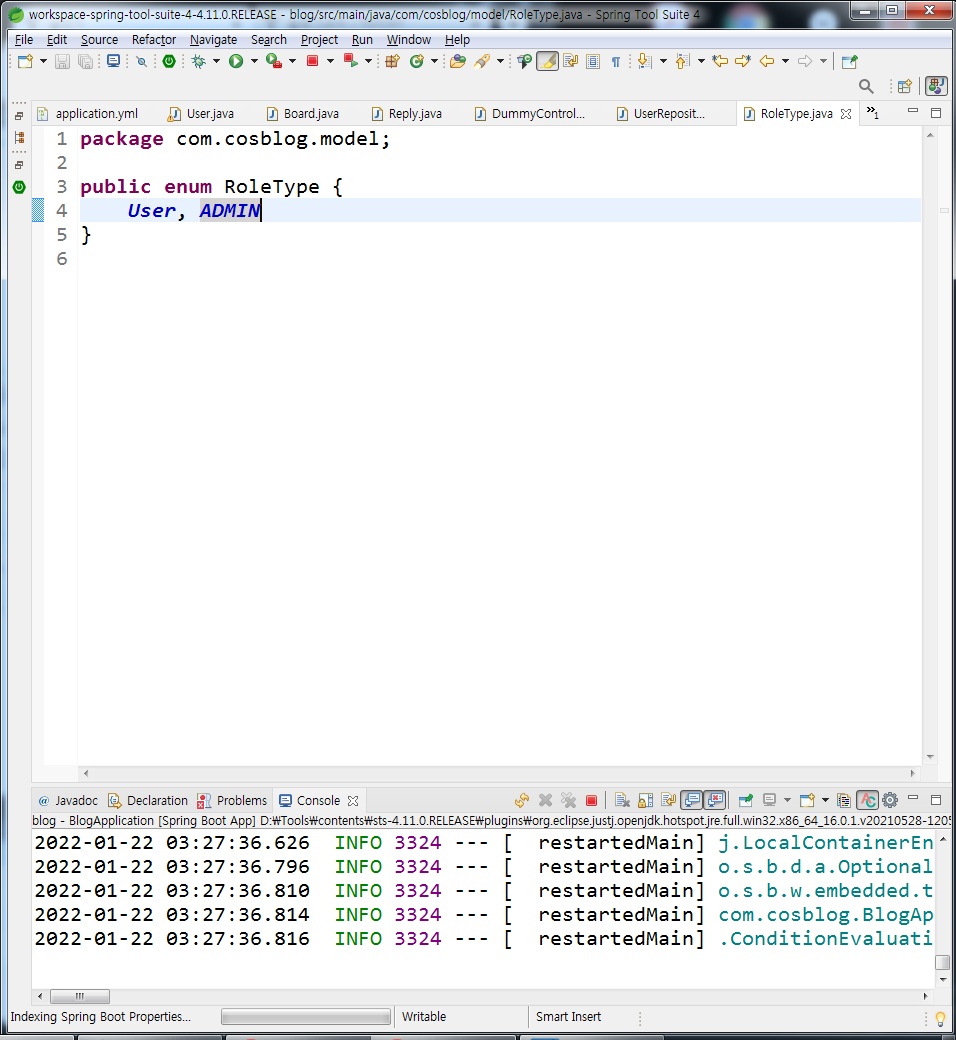Open dropdown beside the stop button
Image resolution: width=956 pixels, height=1040 pixels.
330,62
